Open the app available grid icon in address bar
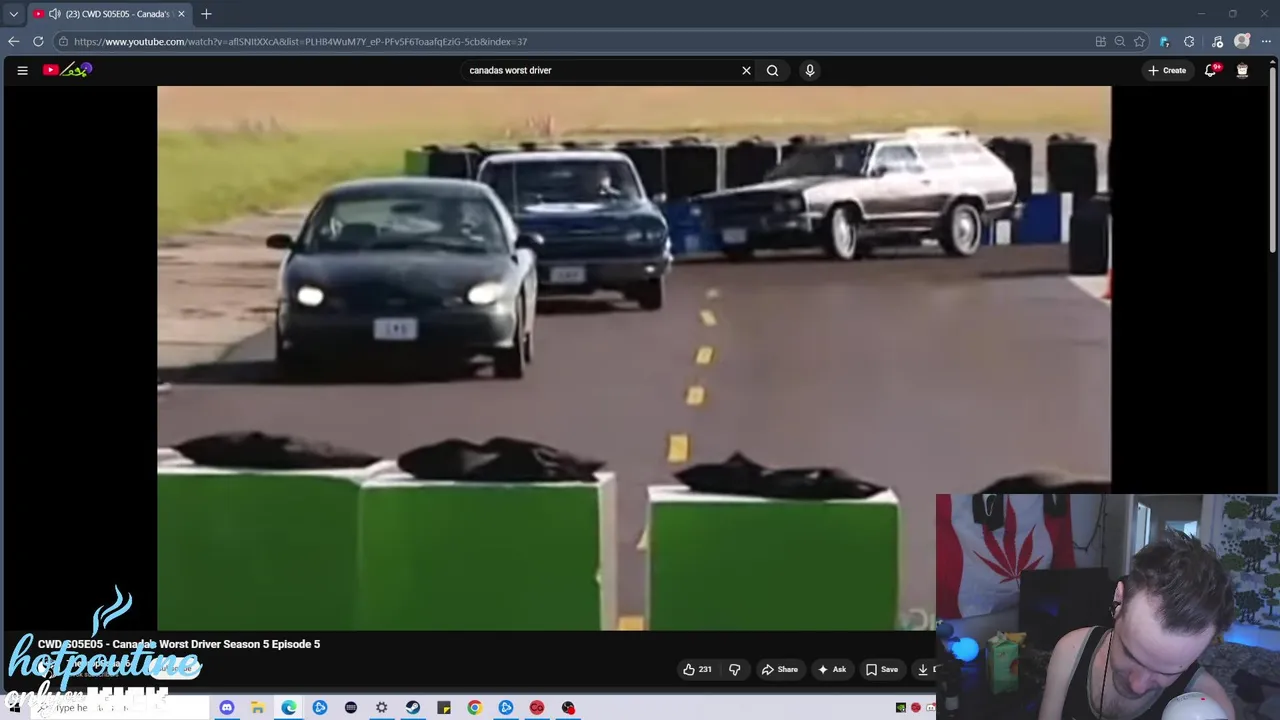This screenshot has width=1280, height=720. (x=1101, y=41)
